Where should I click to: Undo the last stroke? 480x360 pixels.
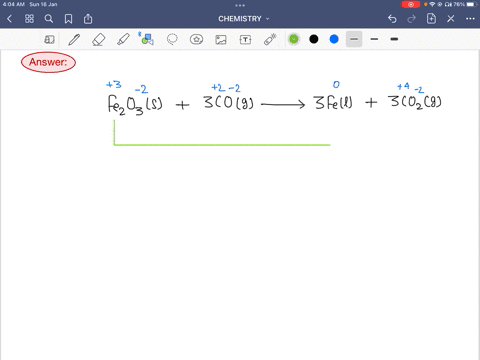click(392, 19)
